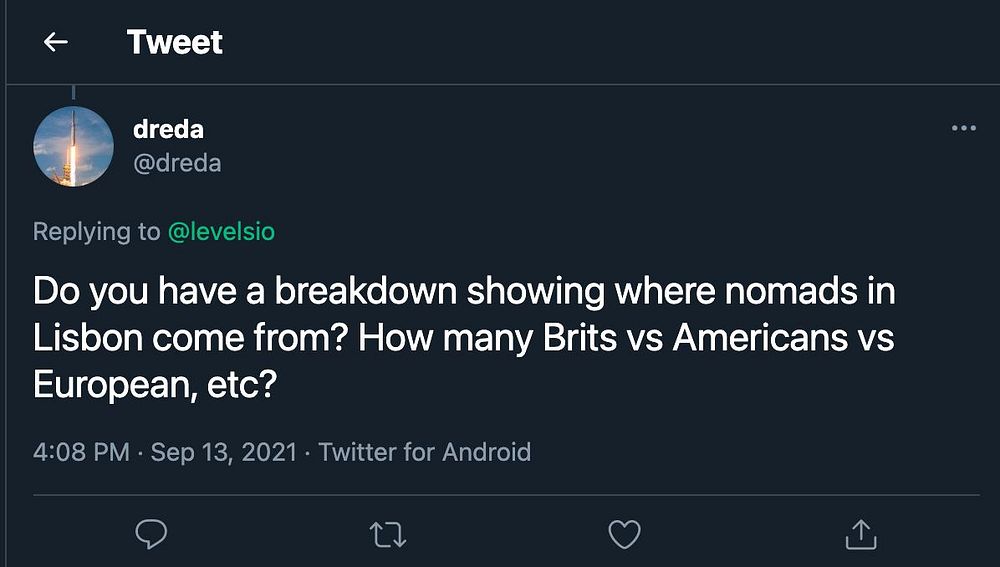Screen dimensions: 1000x567
Task: Share the tweet via the share icon
Action: click(861, 535)
